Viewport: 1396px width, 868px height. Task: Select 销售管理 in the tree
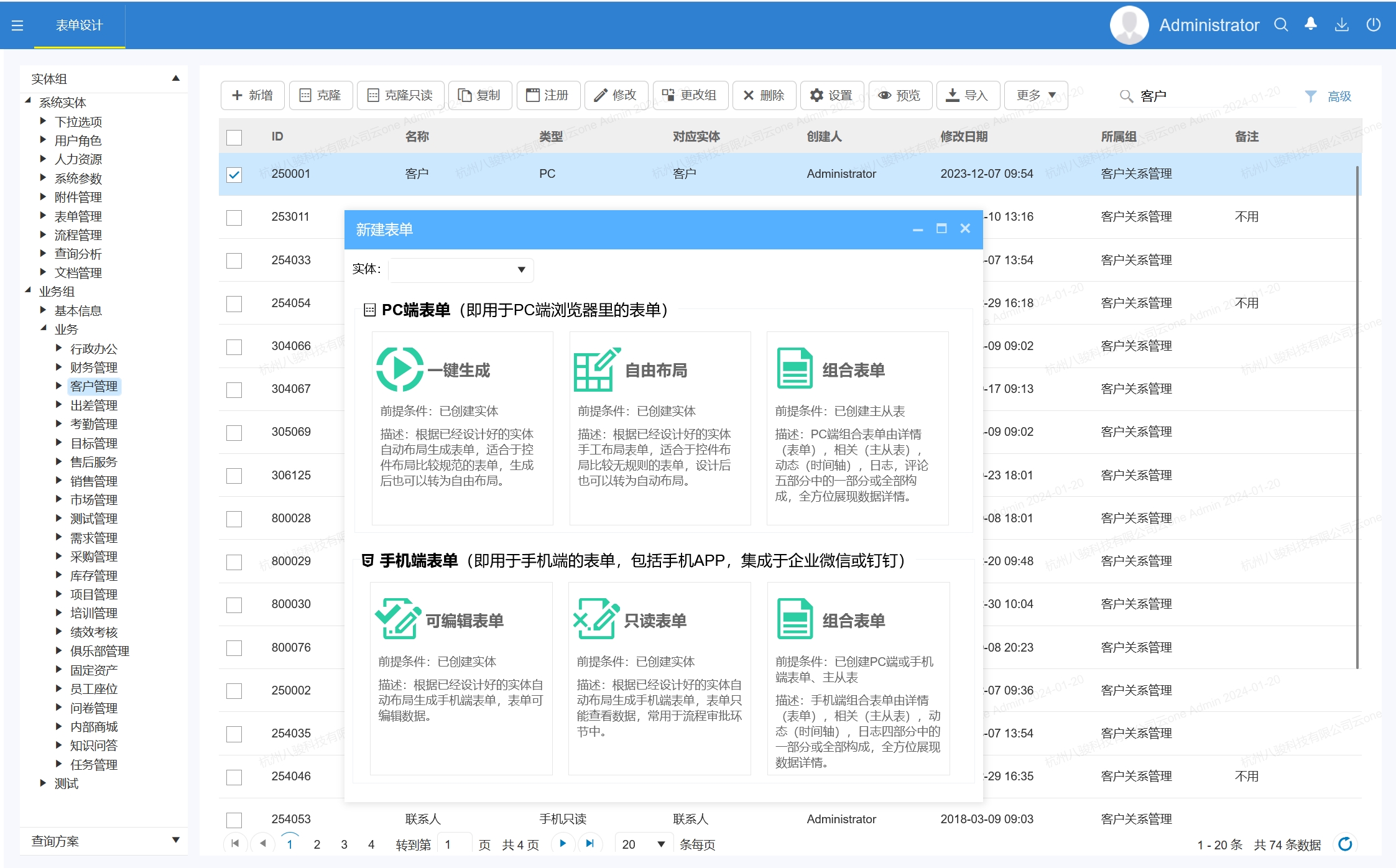tap(93, 481)
